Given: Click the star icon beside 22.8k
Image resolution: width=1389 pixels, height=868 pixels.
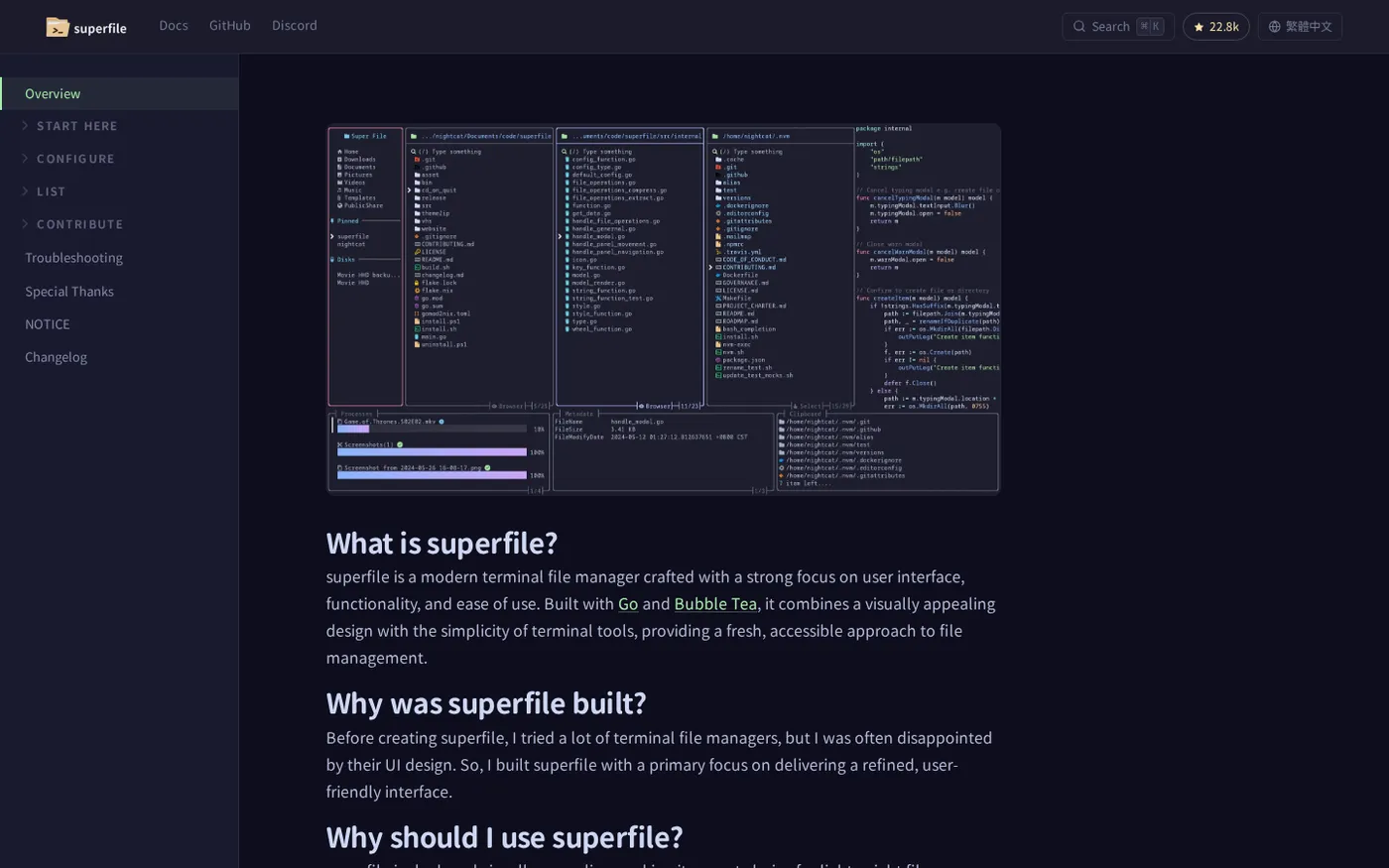Looking at the screenshot, I should pos(1199,27).
